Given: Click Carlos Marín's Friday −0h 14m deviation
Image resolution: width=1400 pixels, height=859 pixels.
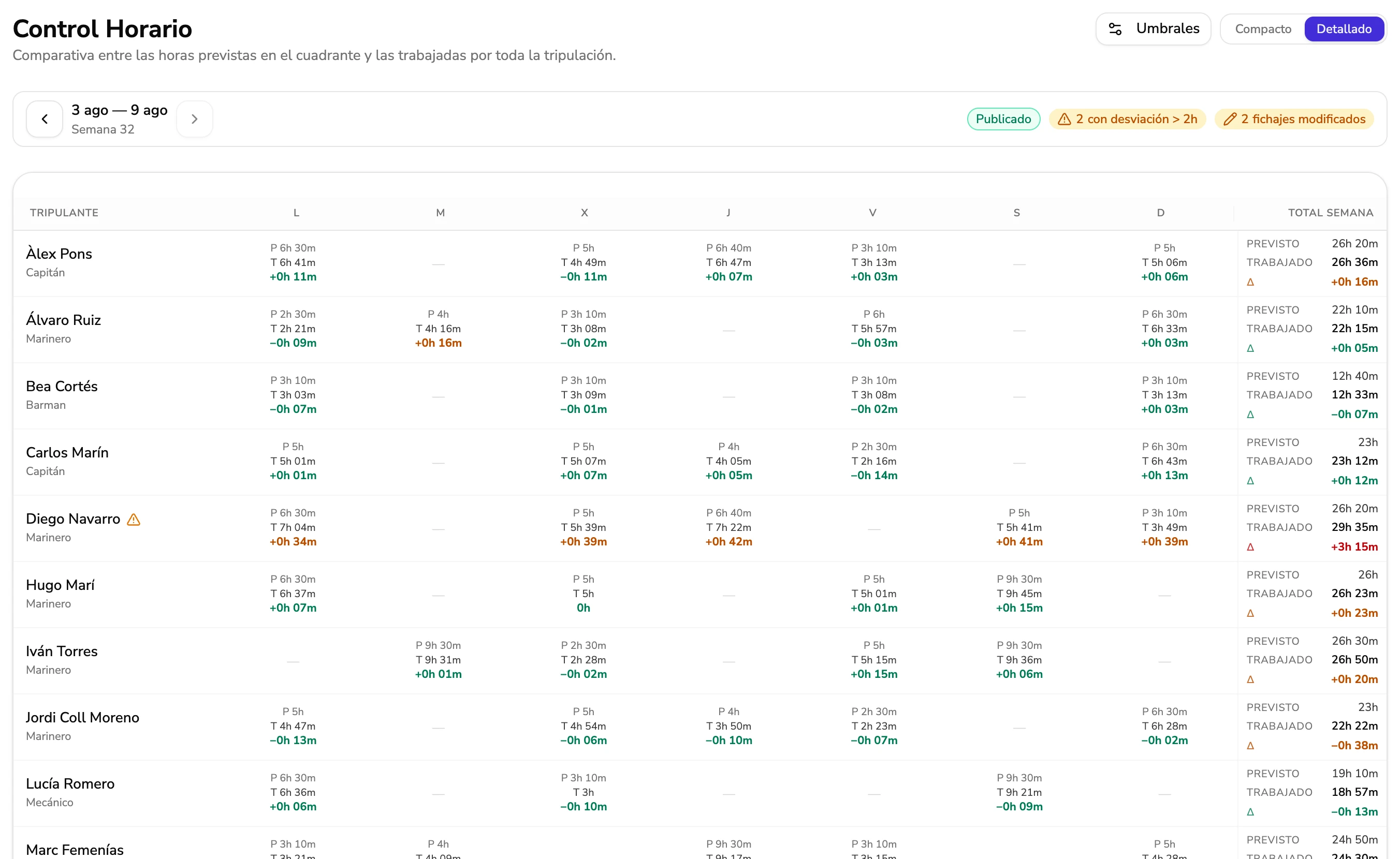Looking at the screenshot, I should [x=873, y=476].
